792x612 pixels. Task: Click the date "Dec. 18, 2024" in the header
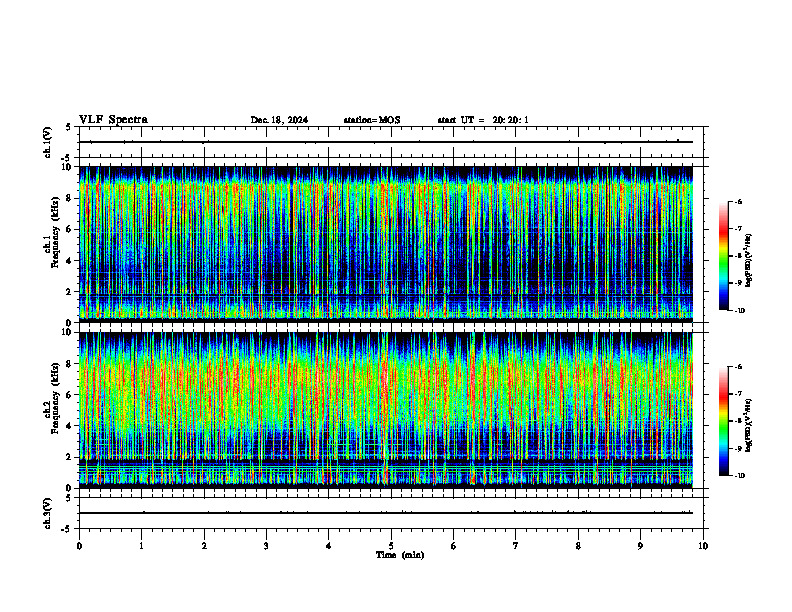tap(279, 120)
